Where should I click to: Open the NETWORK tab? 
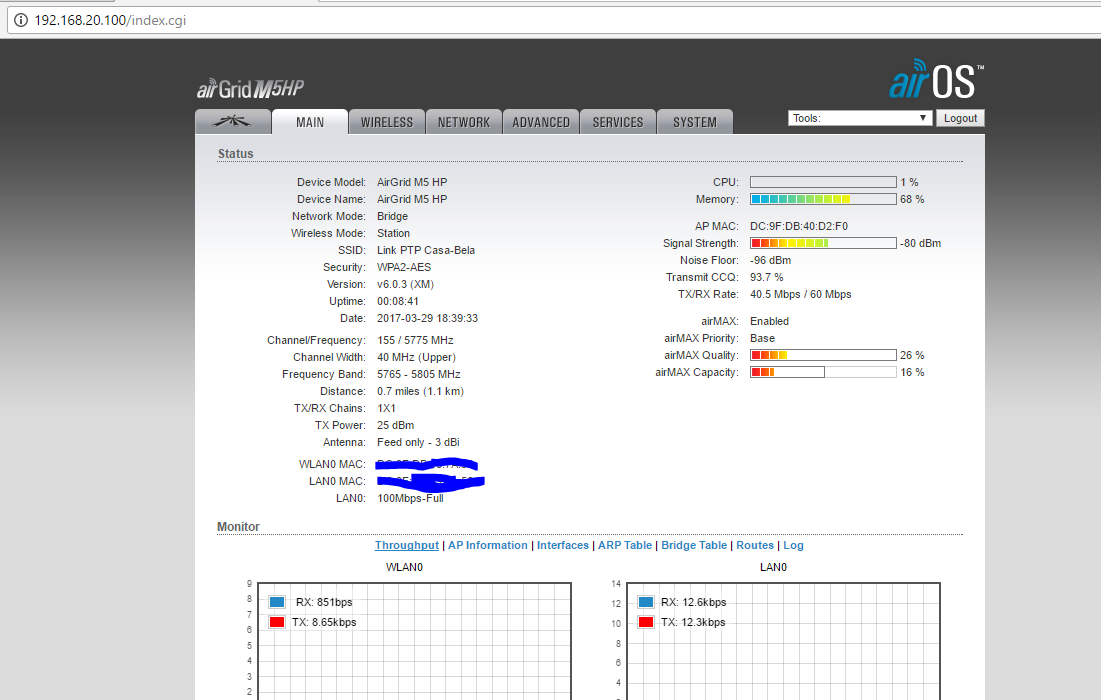[463, 122]
